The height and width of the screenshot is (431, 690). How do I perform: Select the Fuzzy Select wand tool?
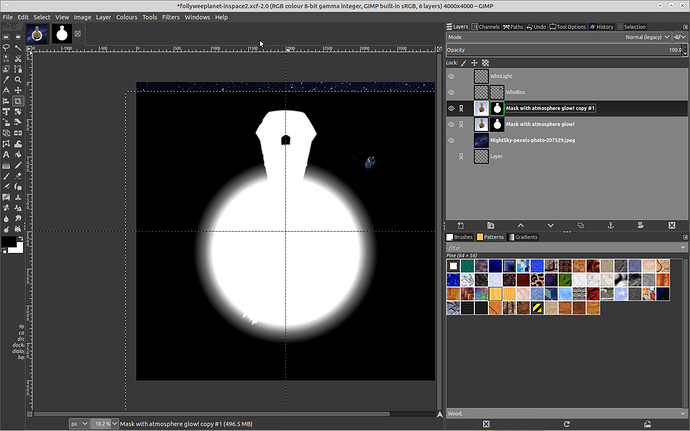point(18,48)
